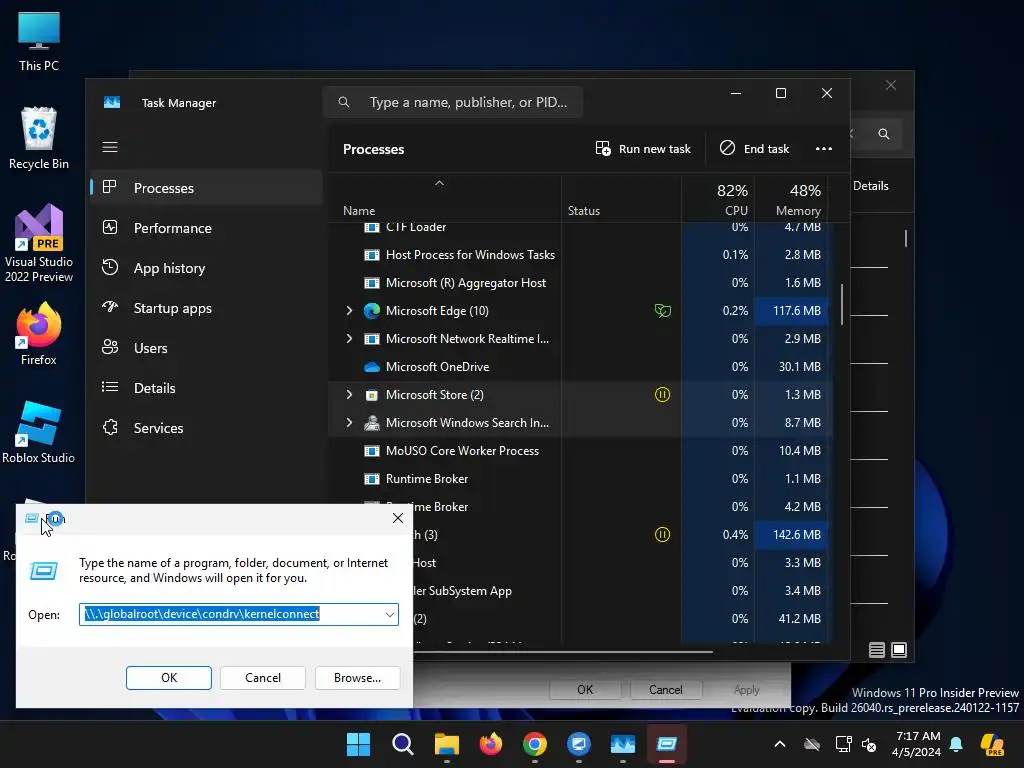Click horizontal scrollbar in process list
This screenshot has height=768, width=1024.
563,651
